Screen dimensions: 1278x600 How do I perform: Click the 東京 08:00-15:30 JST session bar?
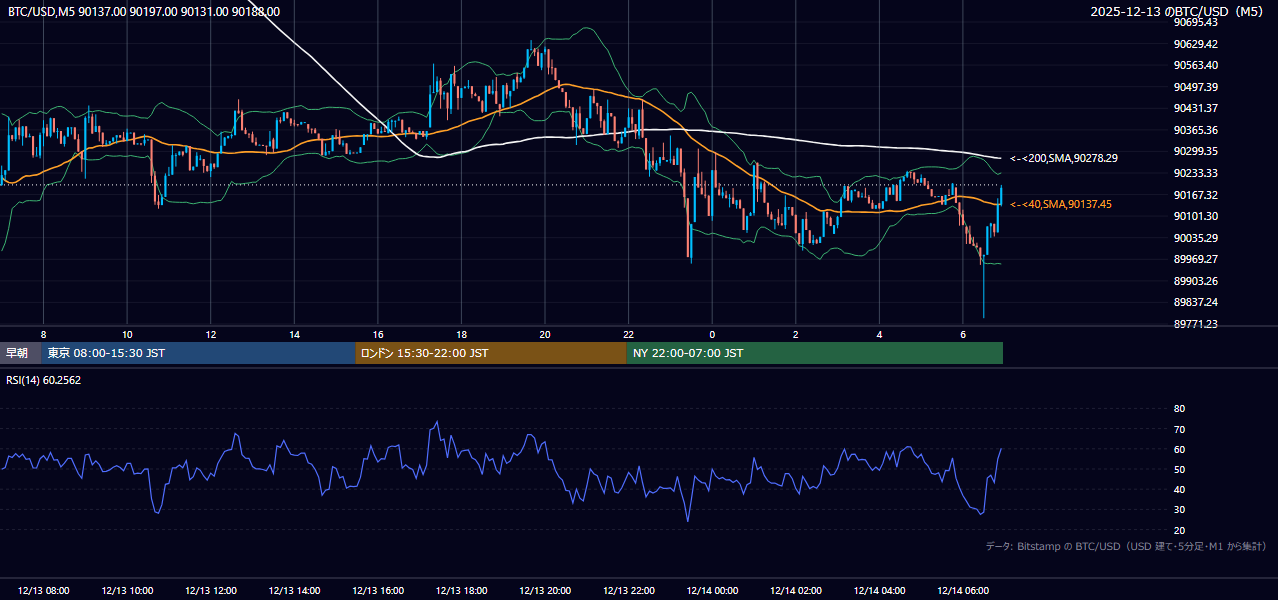coord(198,353)
